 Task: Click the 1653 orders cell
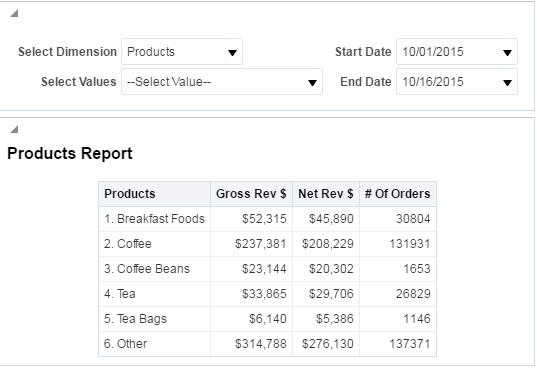398,269
